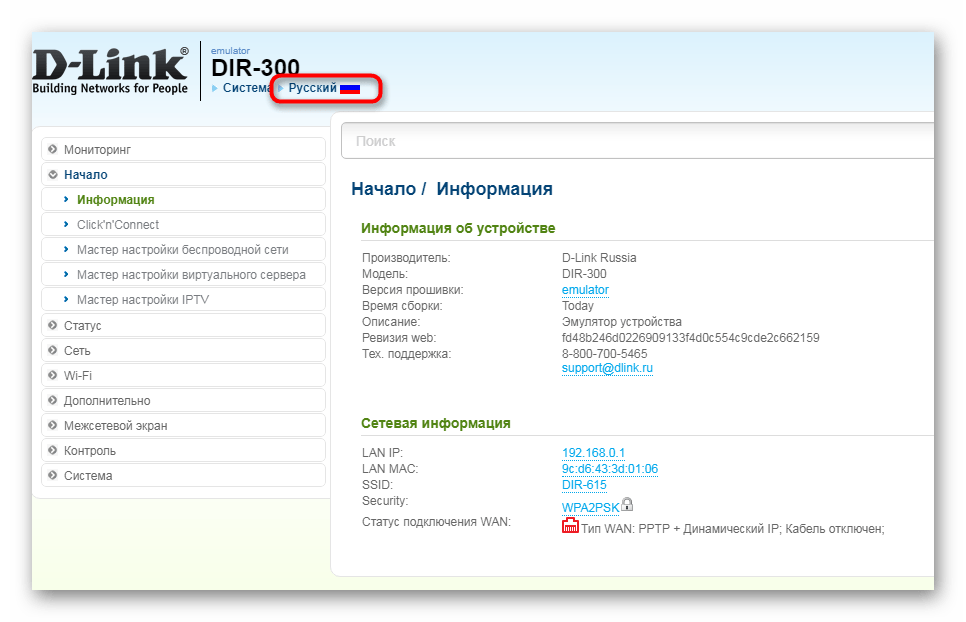Click the D-Link logo
The image size is (966, 622).
click(110, 71)
